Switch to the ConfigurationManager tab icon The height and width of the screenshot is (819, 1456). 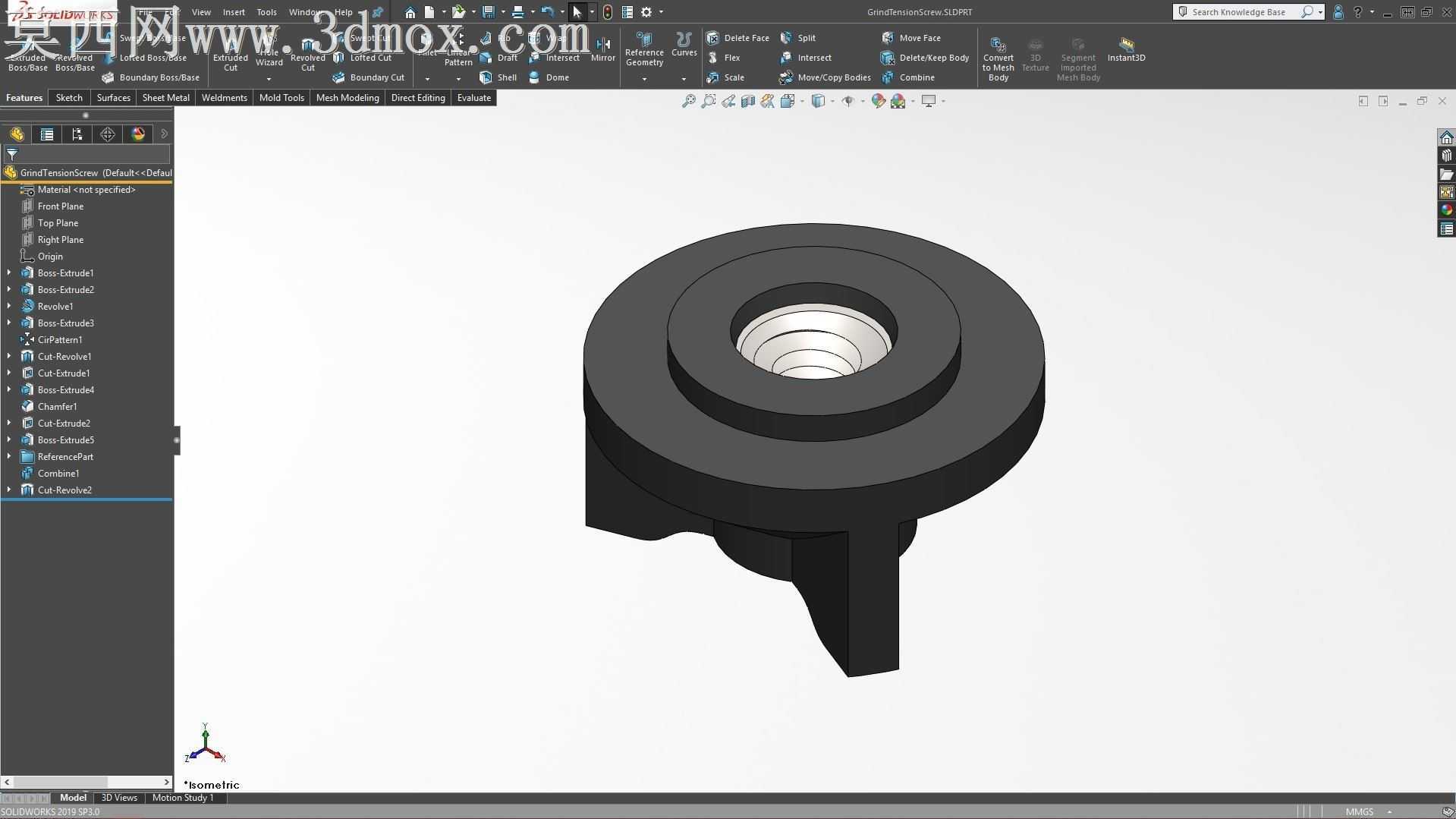click(77, 134)
